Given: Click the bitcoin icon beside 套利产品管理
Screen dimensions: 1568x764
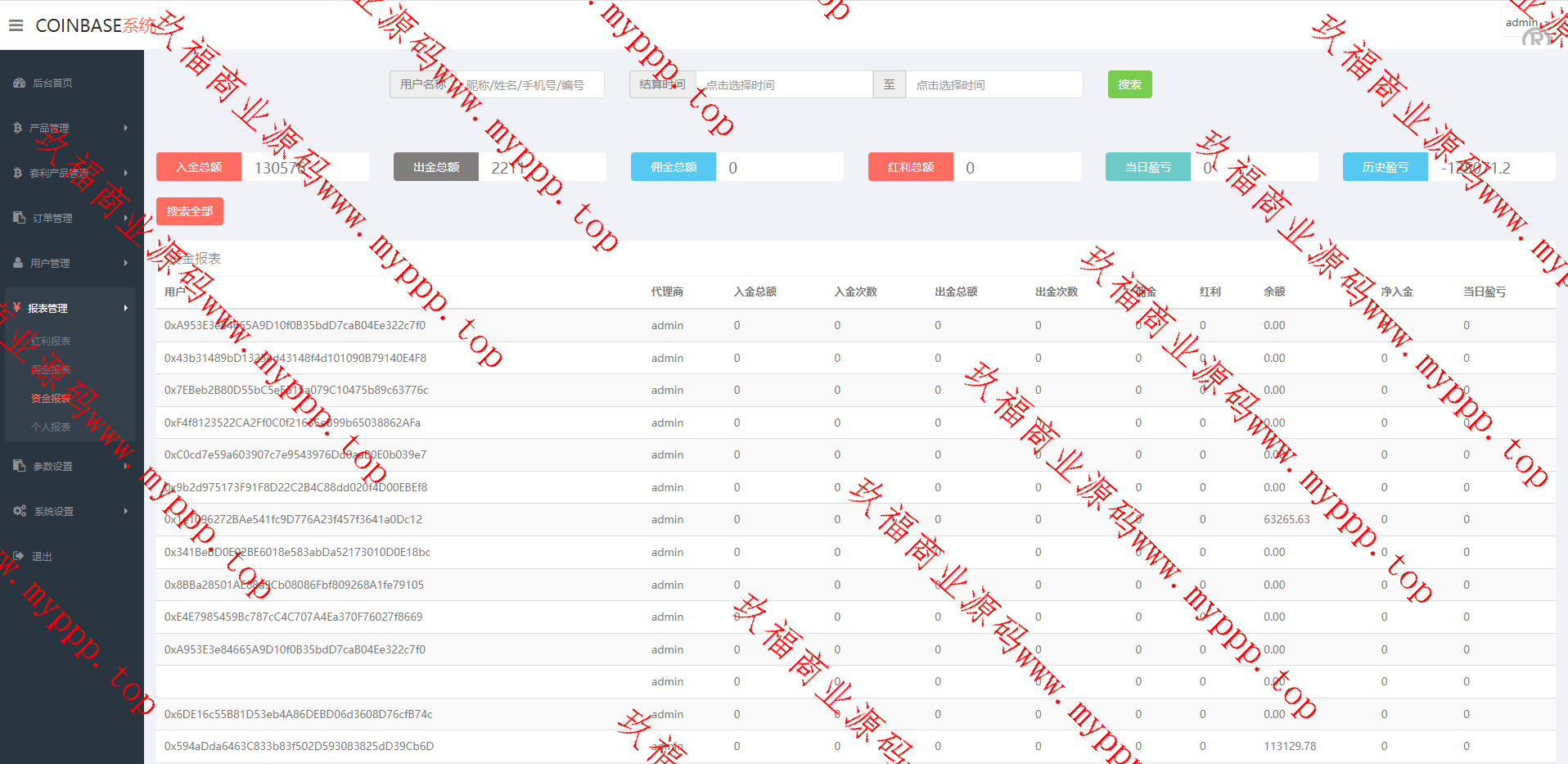Looking at the screenshot, I should (18, 173).
